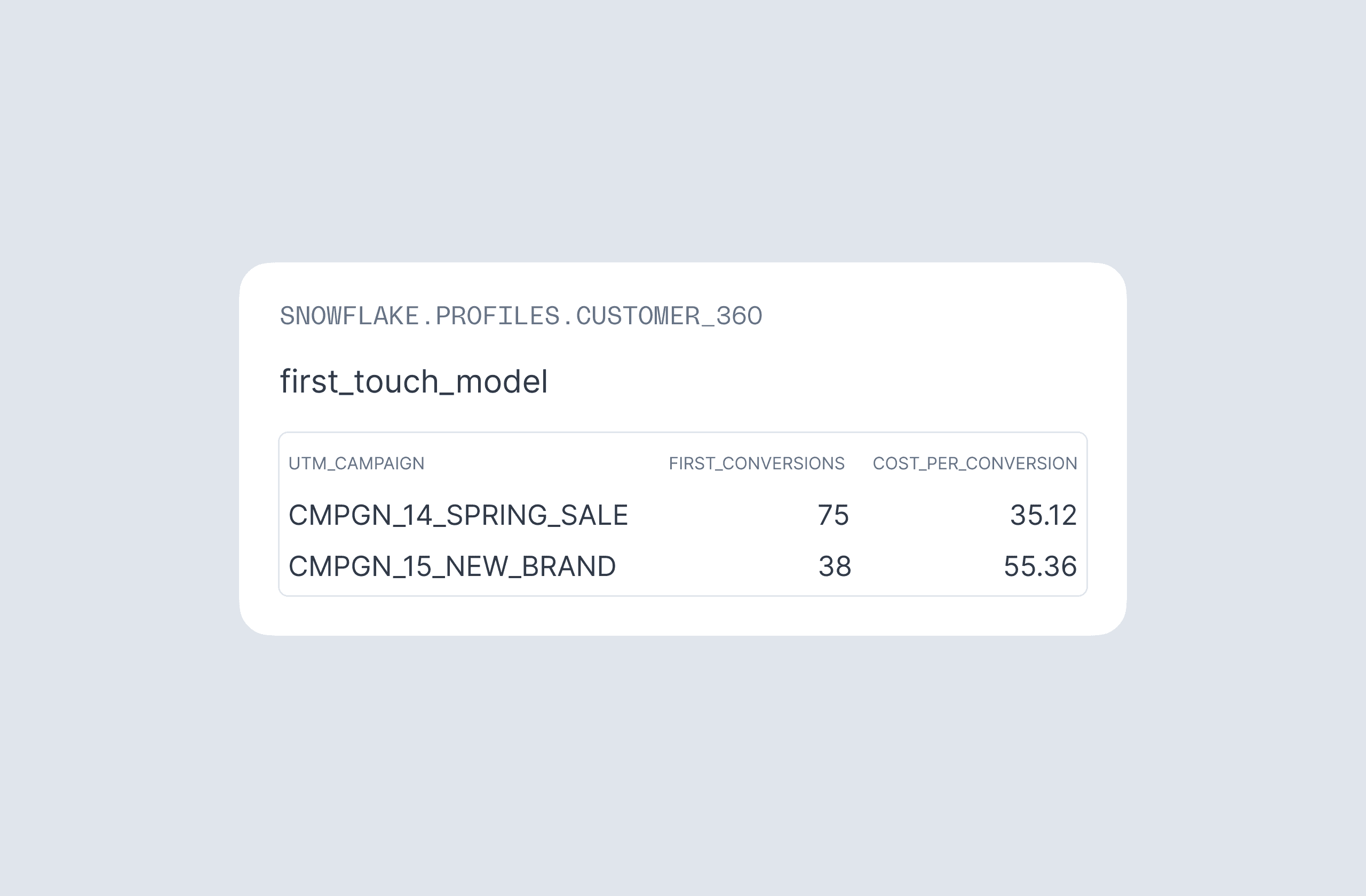Sort by the UTM_CAMPAIGN column header
The width and height of the screenshot is (1366, 896).
356,463
